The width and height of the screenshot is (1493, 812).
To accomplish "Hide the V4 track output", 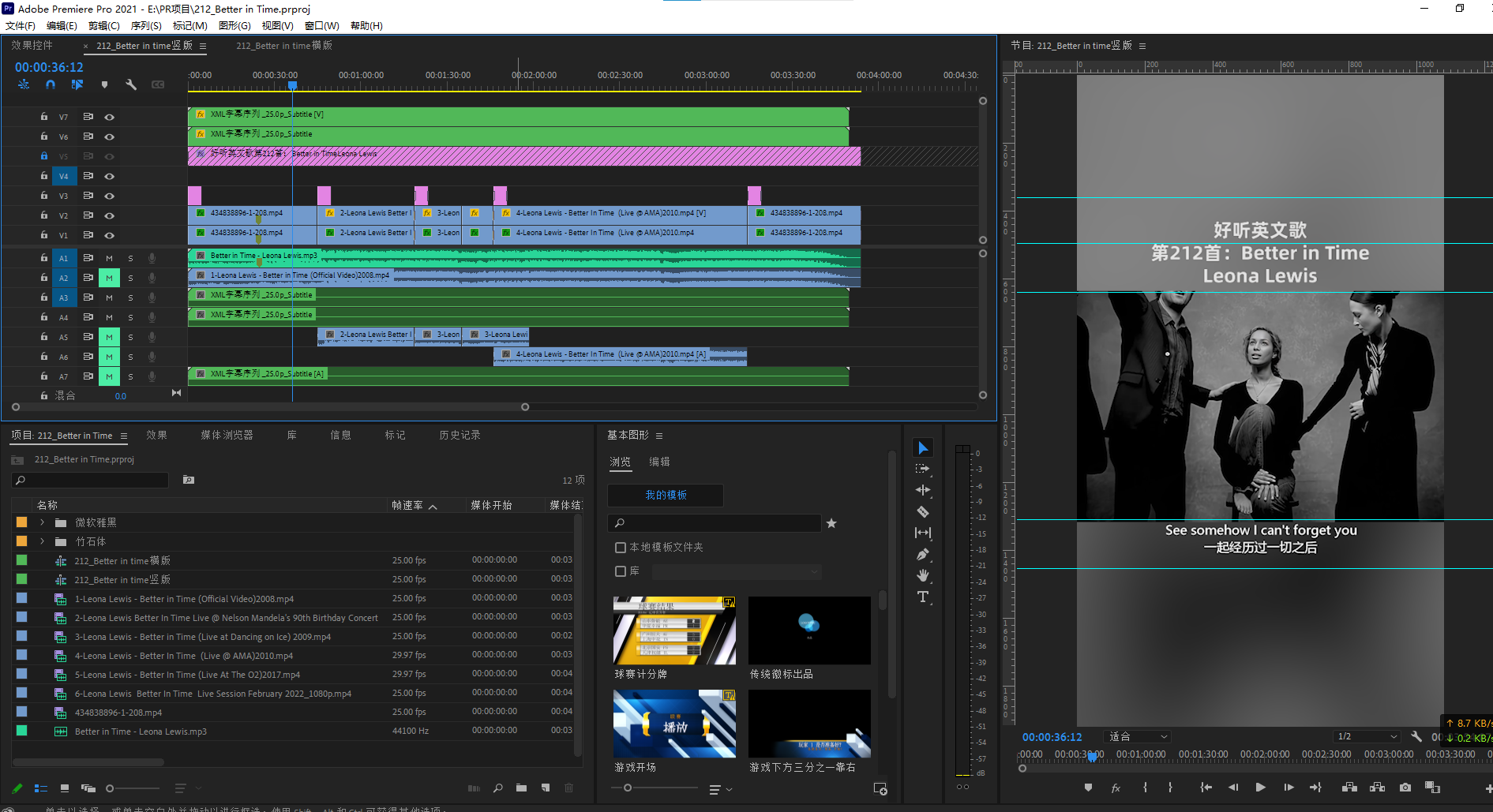I will click(x=110, y=176).
